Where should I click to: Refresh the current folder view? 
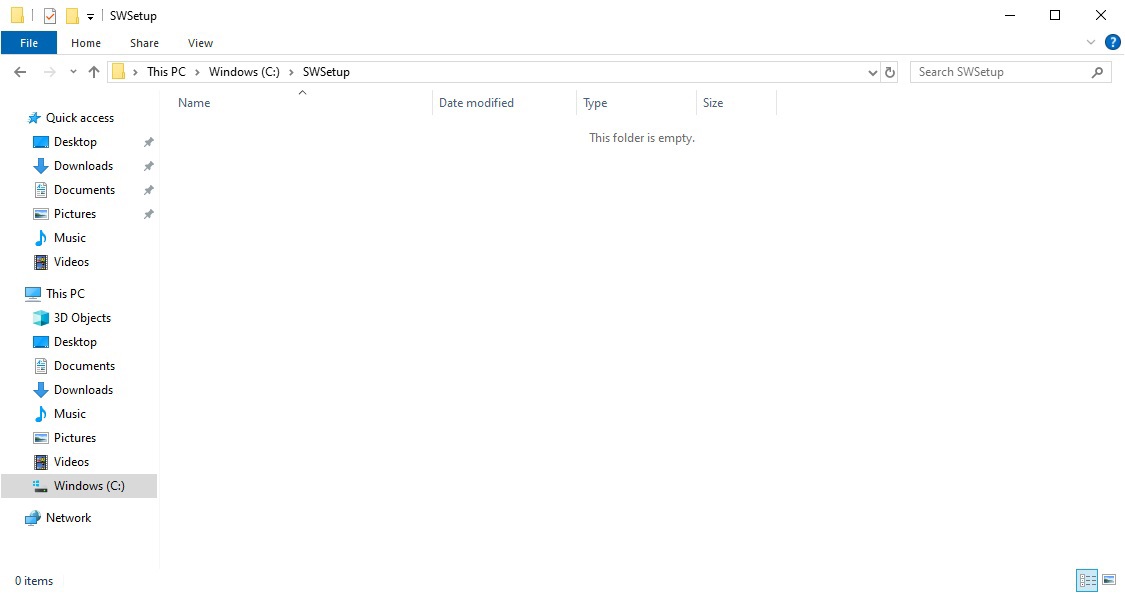pyautogui.click(x=890, y=71)
